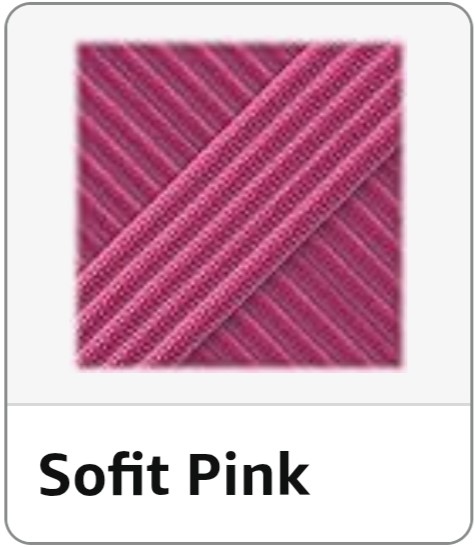
Task: Click the divider above Sofit Pink label
Action: 239,405
